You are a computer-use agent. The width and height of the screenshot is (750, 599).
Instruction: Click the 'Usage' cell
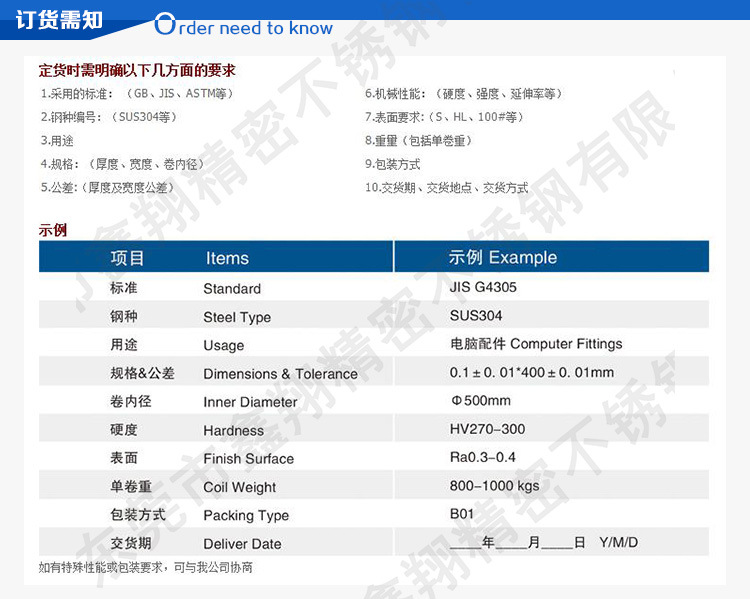[x=224, y=345]
